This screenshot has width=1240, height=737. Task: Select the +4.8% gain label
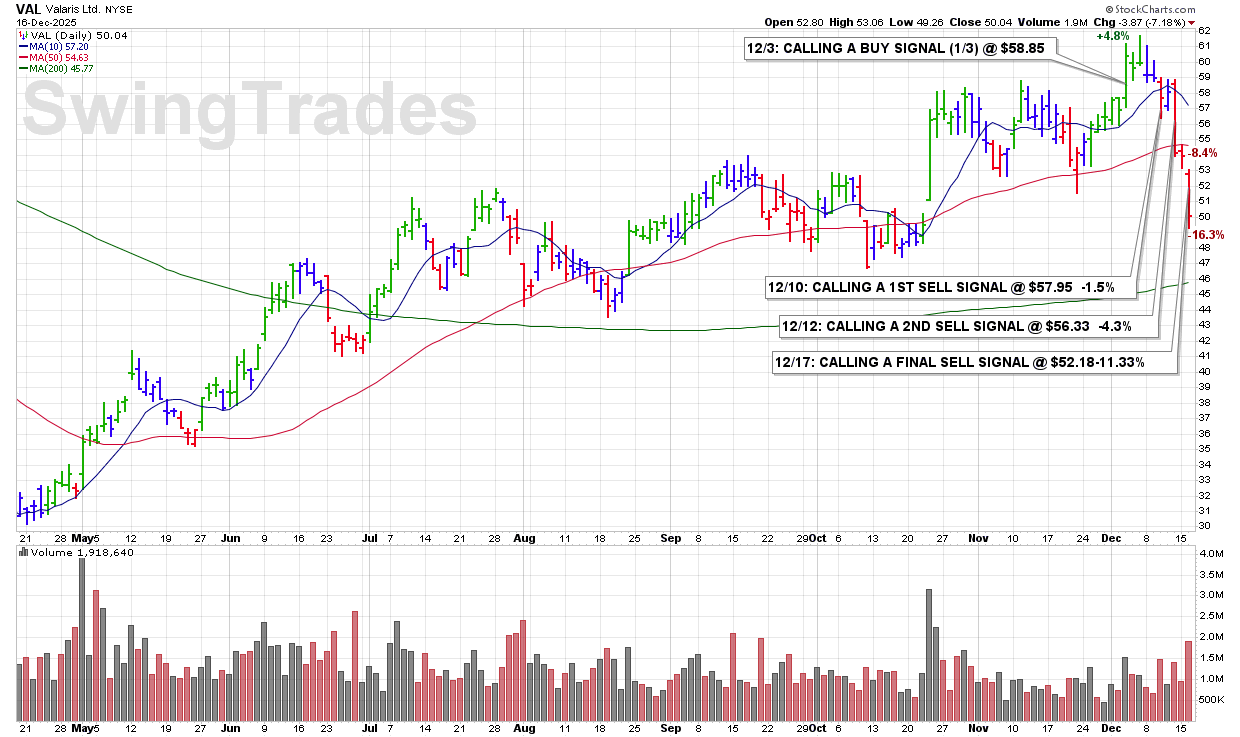[x=1112, y=36]
